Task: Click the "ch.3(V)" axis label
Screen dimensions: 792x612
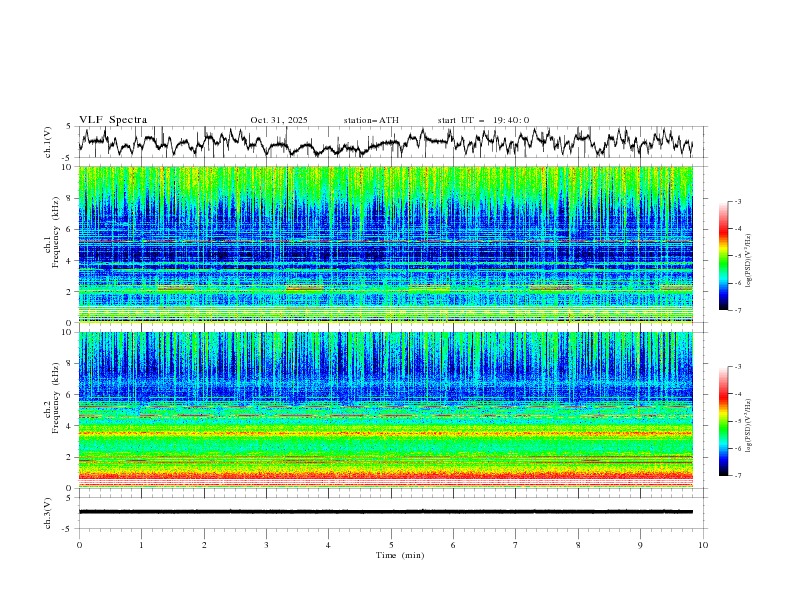Action: click(48, 513)
